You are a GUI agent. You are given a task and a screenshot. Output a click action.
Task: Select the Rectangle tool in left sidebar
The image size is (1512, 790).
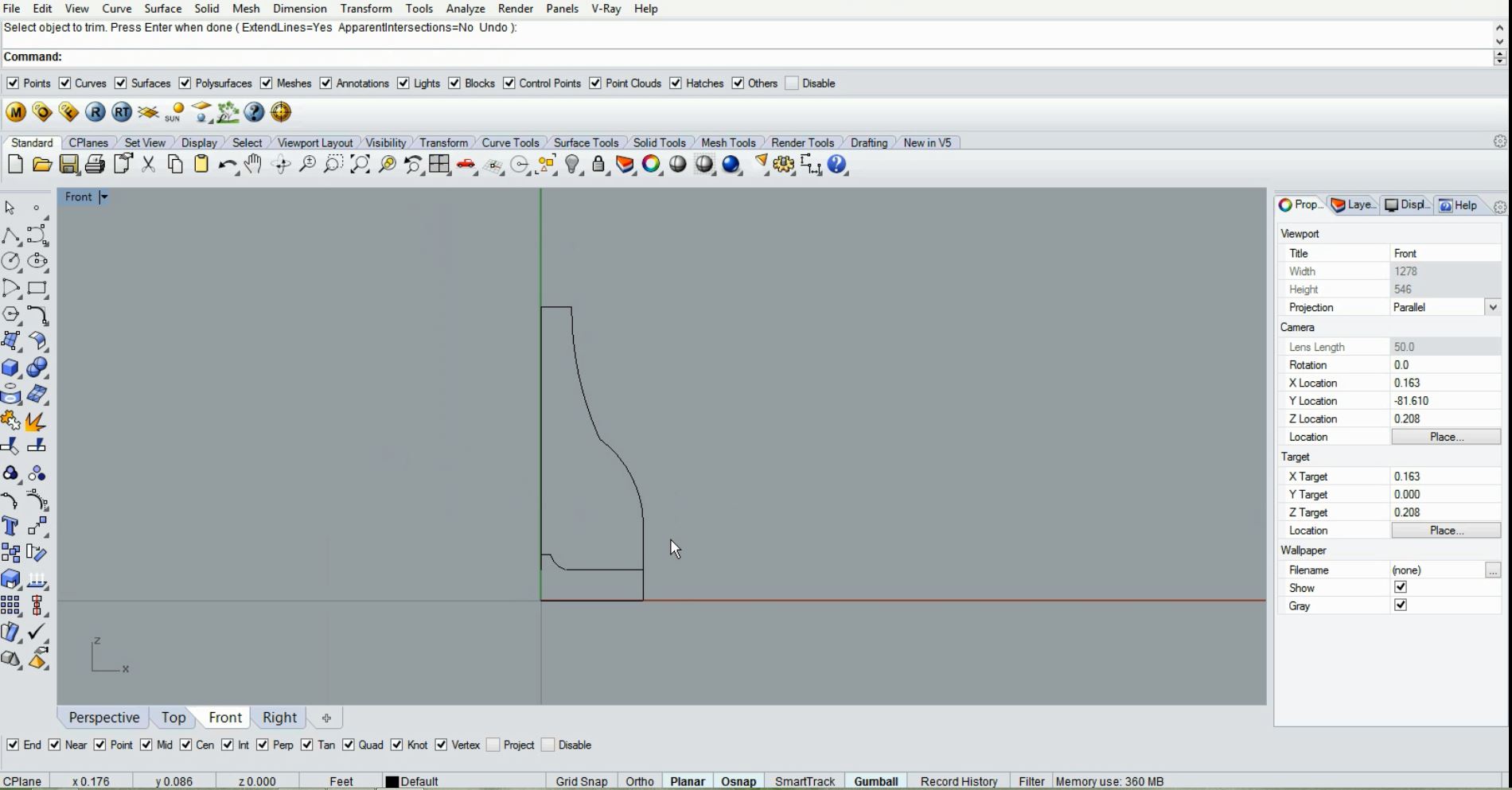point(37,288)
